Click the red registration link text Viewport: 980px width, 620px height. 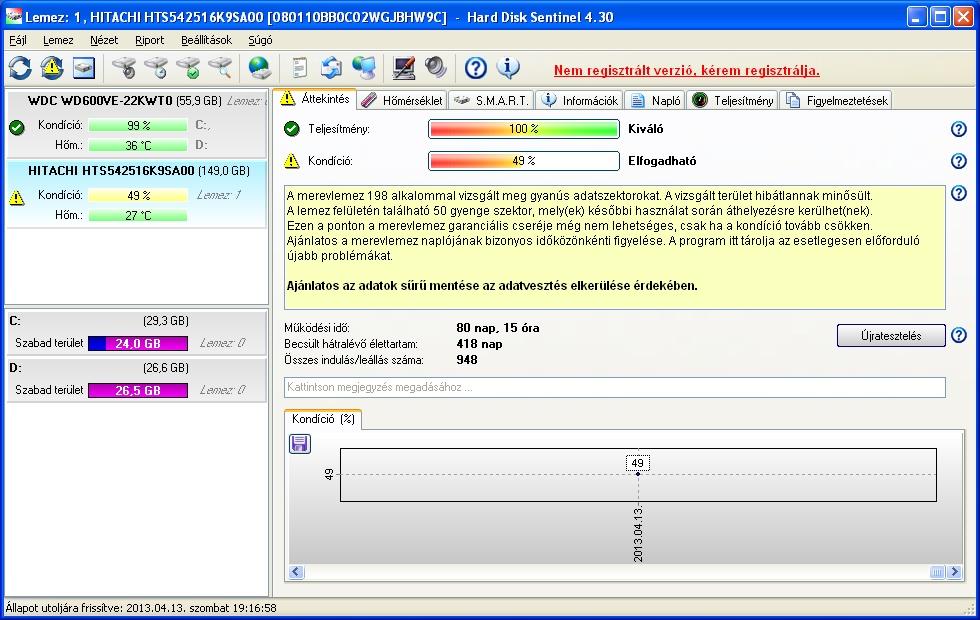(686, 71)
